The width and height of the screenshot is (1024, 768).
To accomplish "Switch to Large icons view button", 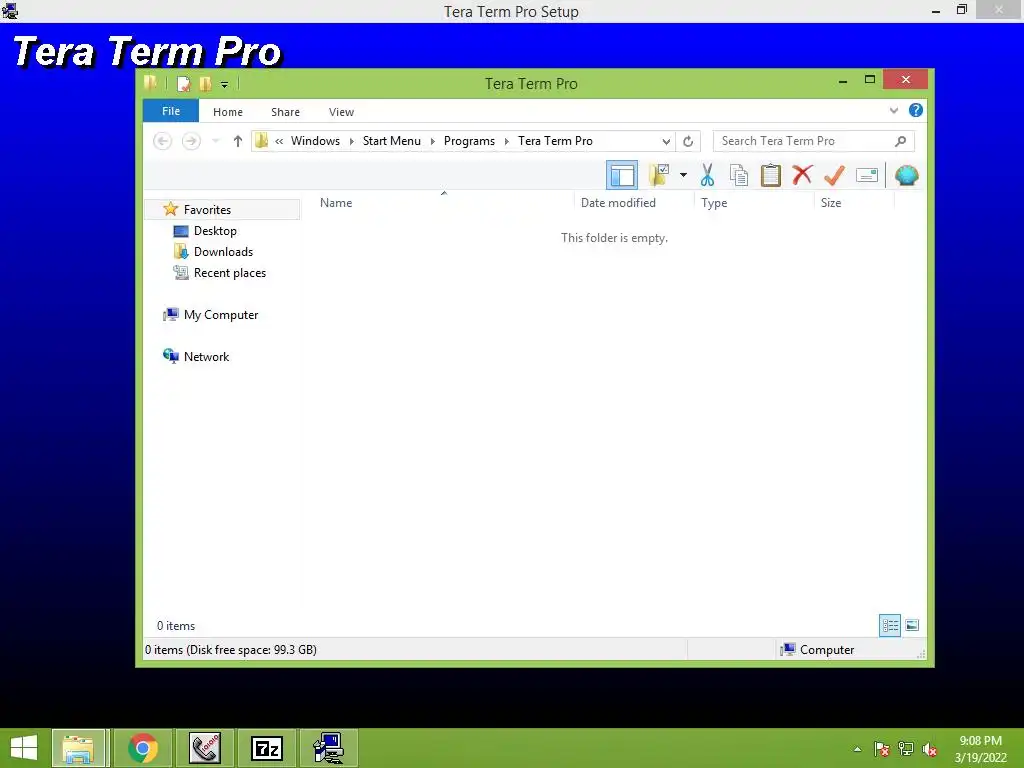I will 912,626.
